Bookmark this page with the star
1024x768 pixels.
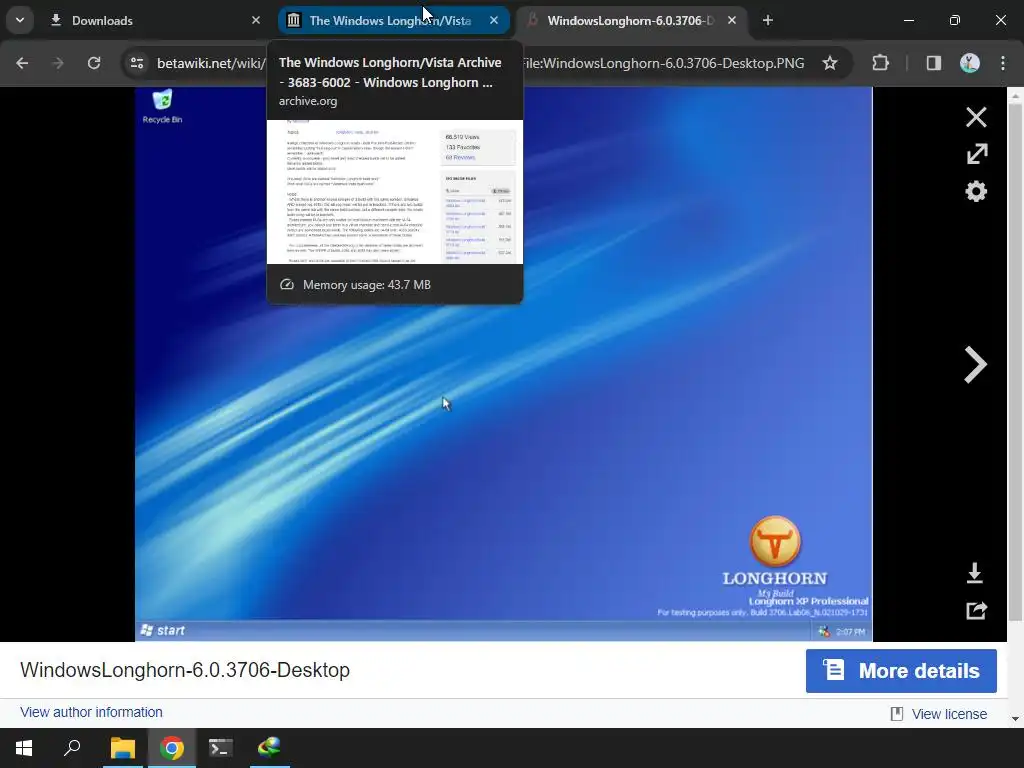coord(829,63)
